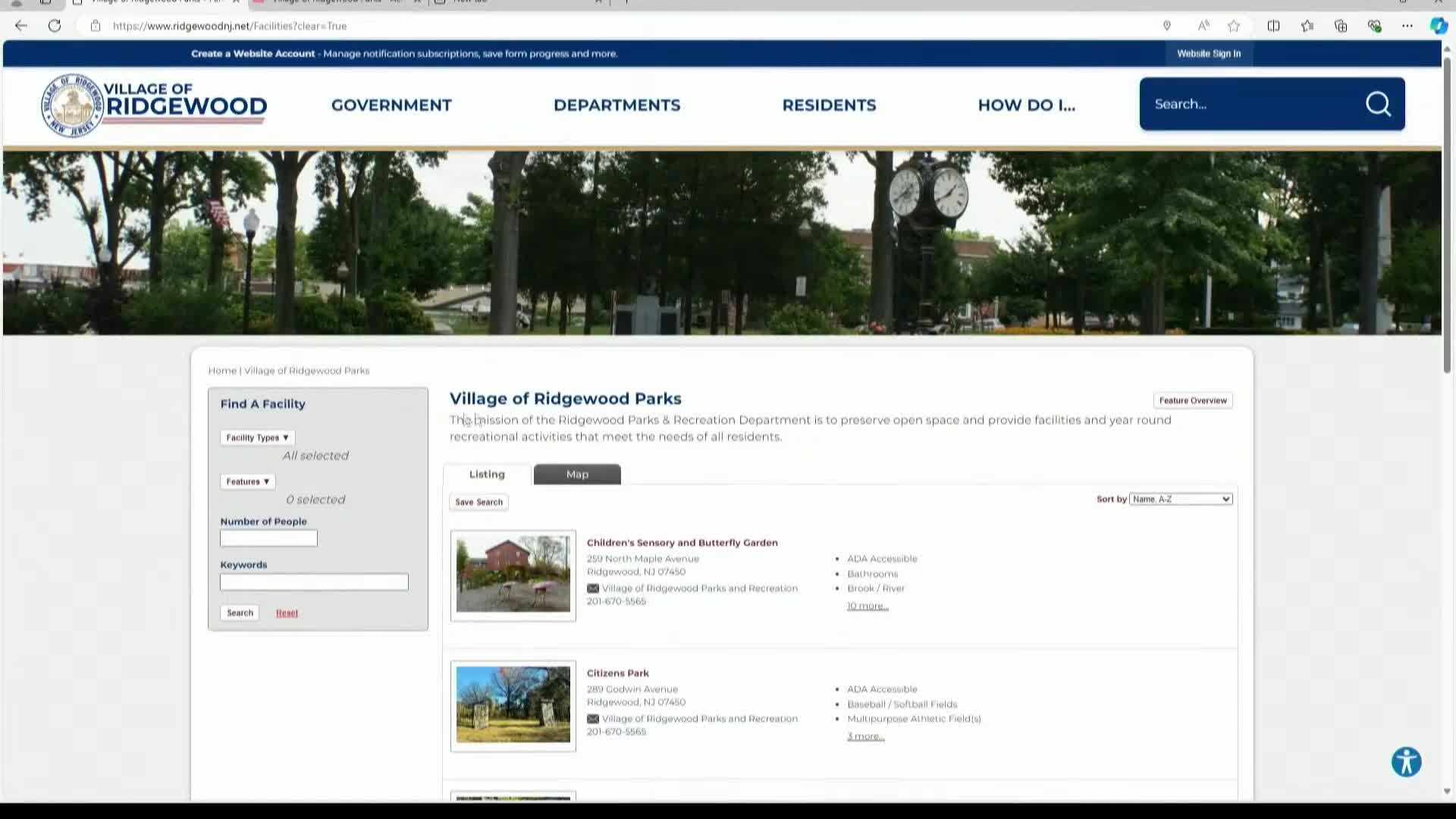Click Create a Website Account link

tap(253, 54)
